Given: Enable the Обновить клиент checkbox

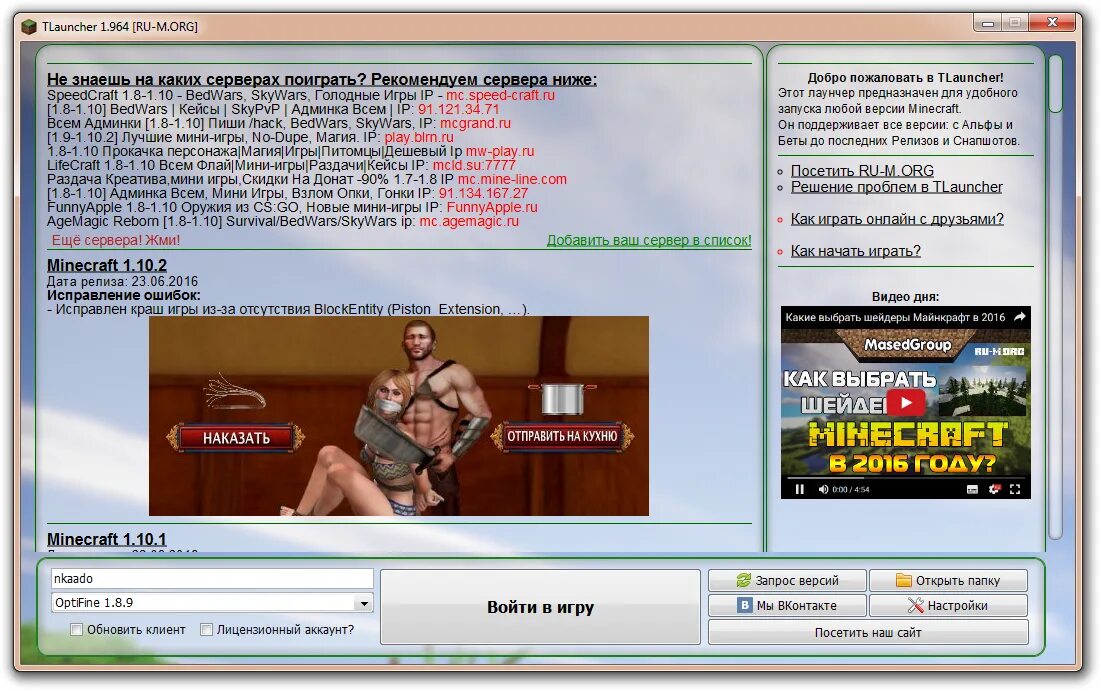Looking at the screenshot, I should 77,630.
